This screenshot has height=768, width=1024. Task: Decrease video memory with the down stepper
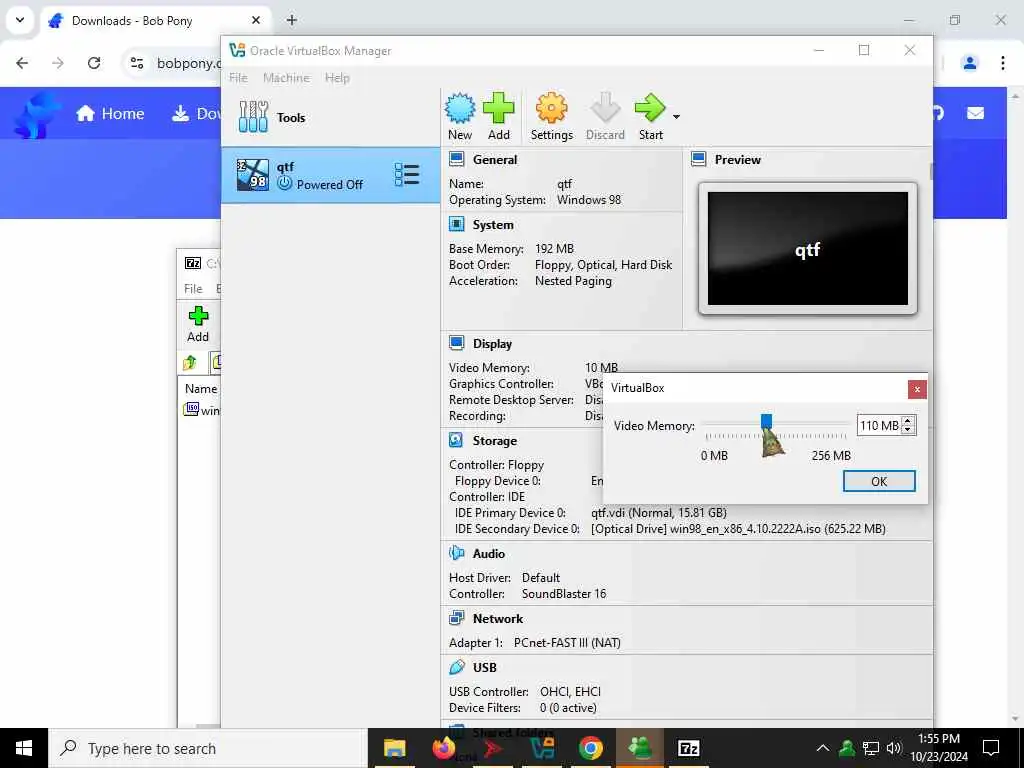pos(908,430)
